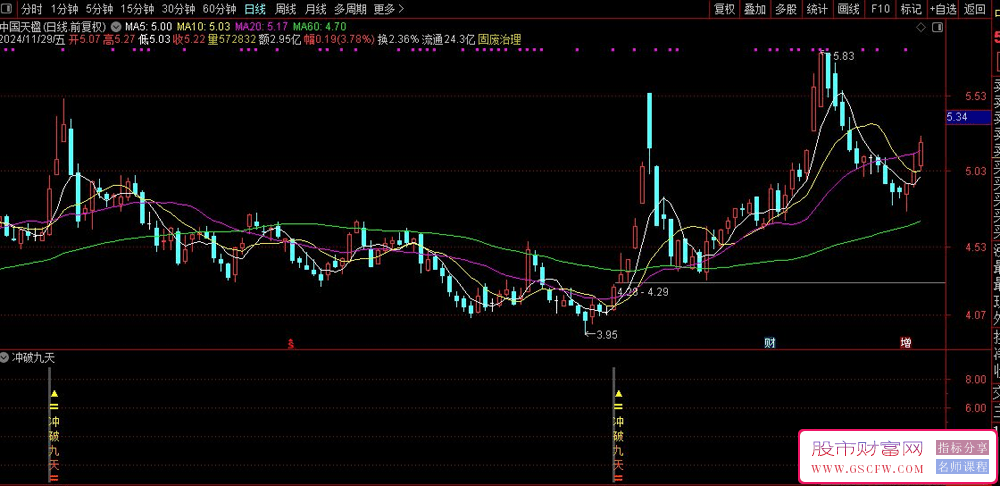Click the 流通24.3亿 float value
This screenshot has width=1000, height=486.
(449, 40)
